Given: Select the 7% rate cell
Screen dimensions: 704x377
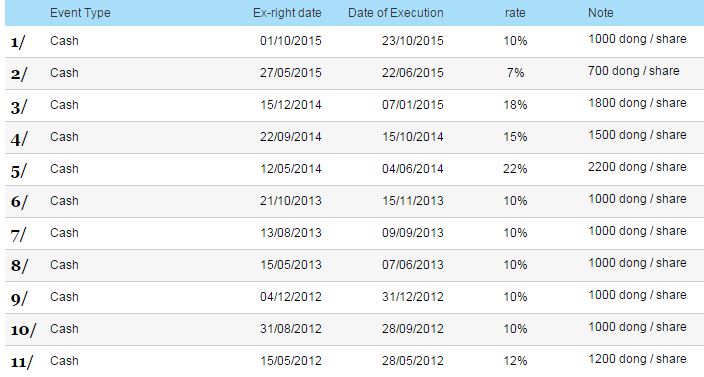Looking at the screenshot, I should tap(515, 73).
